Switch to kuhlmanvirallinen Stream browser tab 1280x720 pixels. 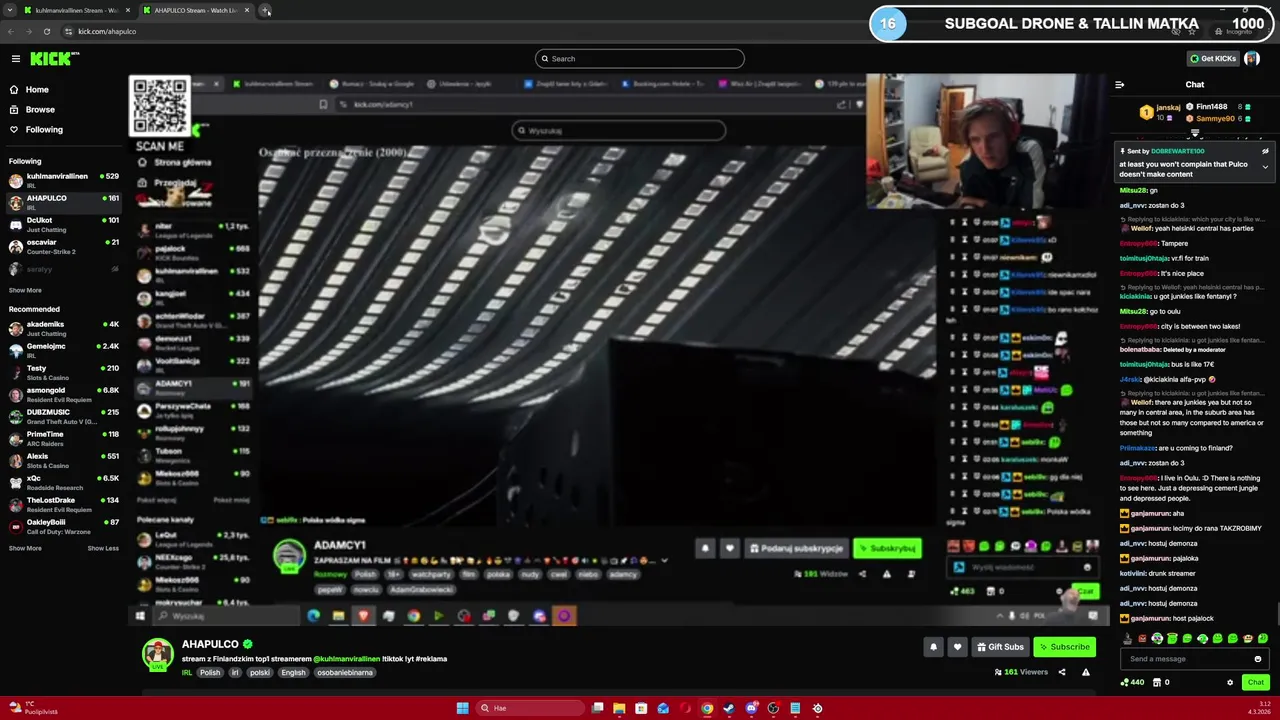76,10
